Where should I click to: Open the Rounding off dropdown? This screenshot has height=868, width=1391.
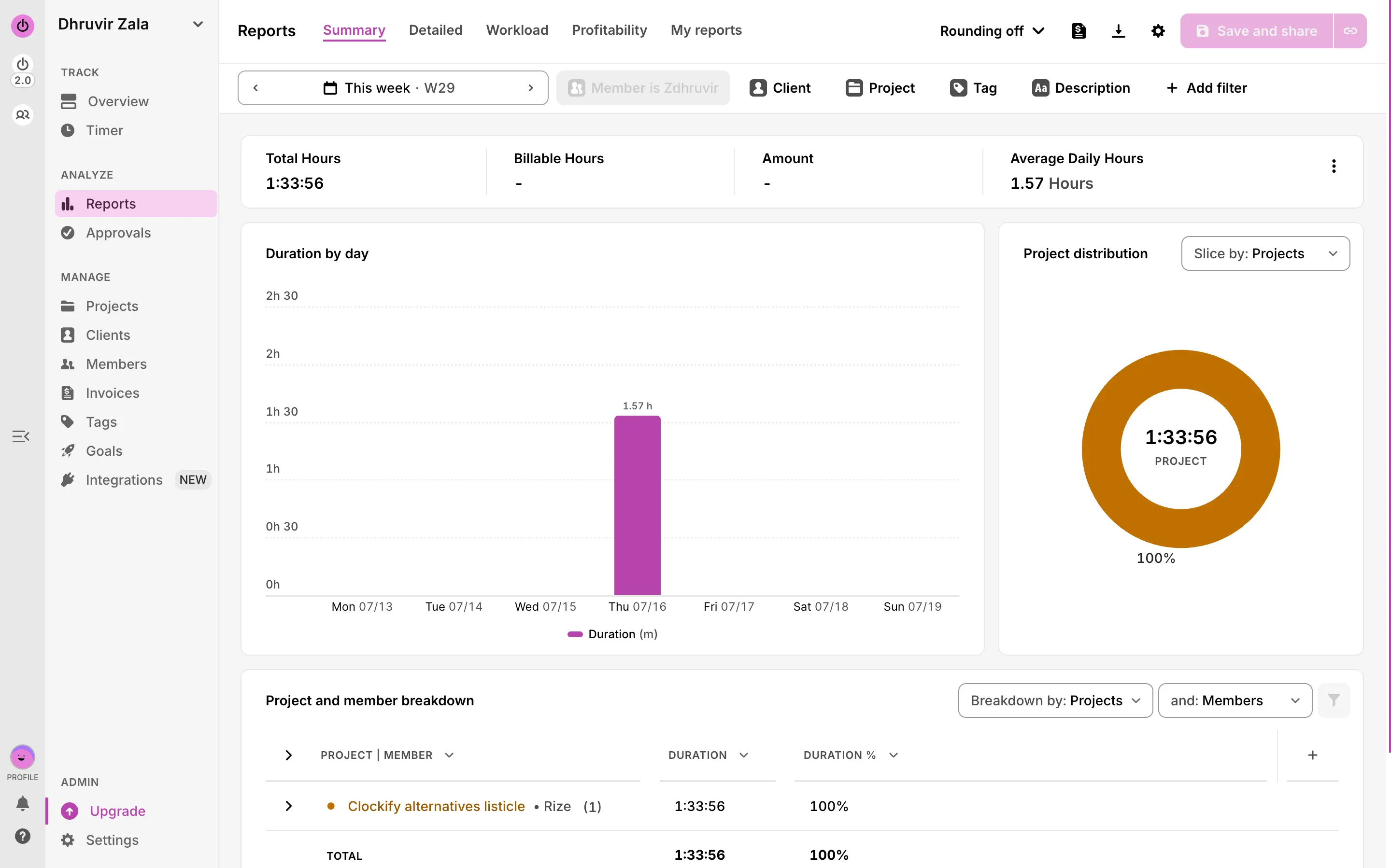click(x=992, y=31)
